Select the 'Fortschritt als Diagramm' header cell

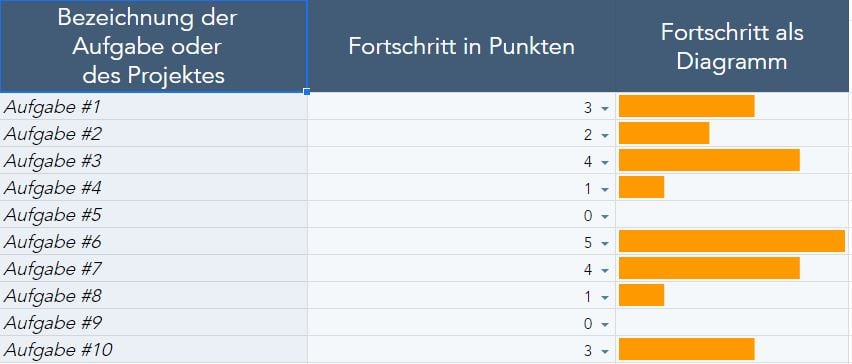pyautogui.click(x=732, y=46)
